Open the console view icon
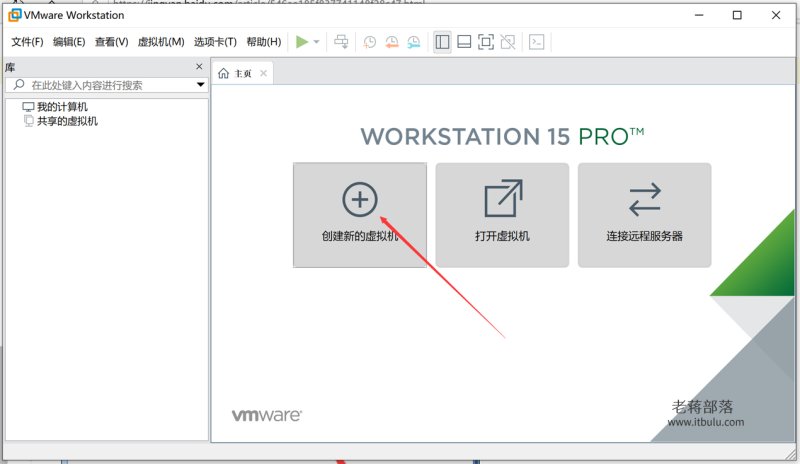The image size is (800, 464). tap(536, 42)
